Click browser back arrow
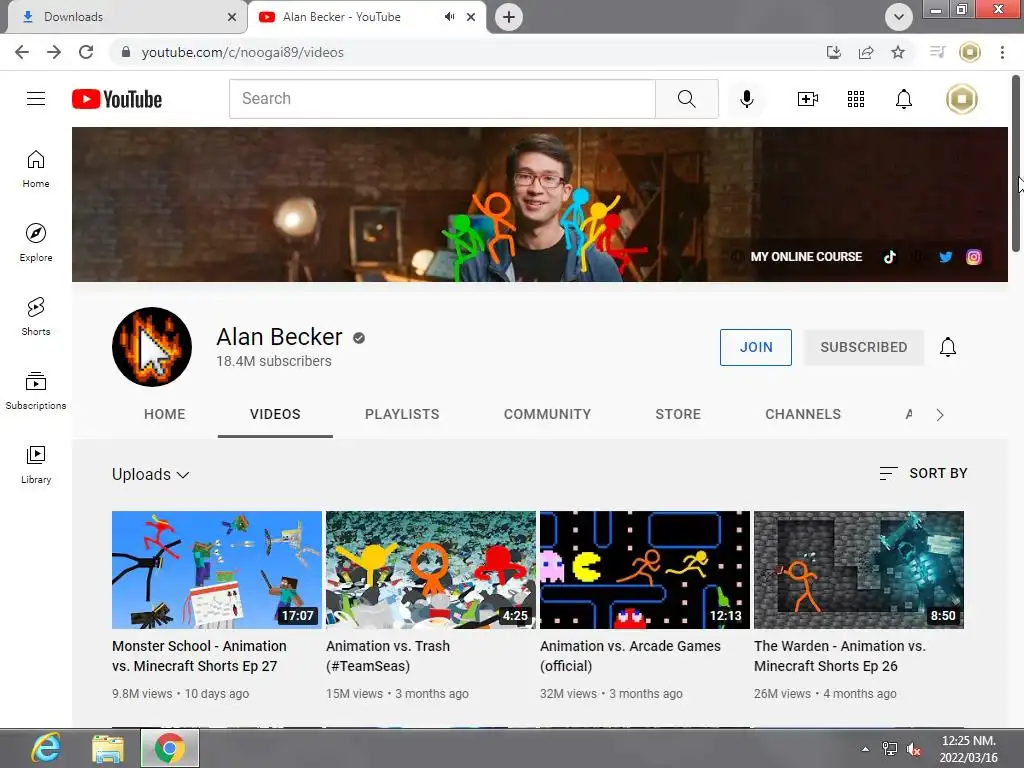1024x768 pixels. click(22, 52)
